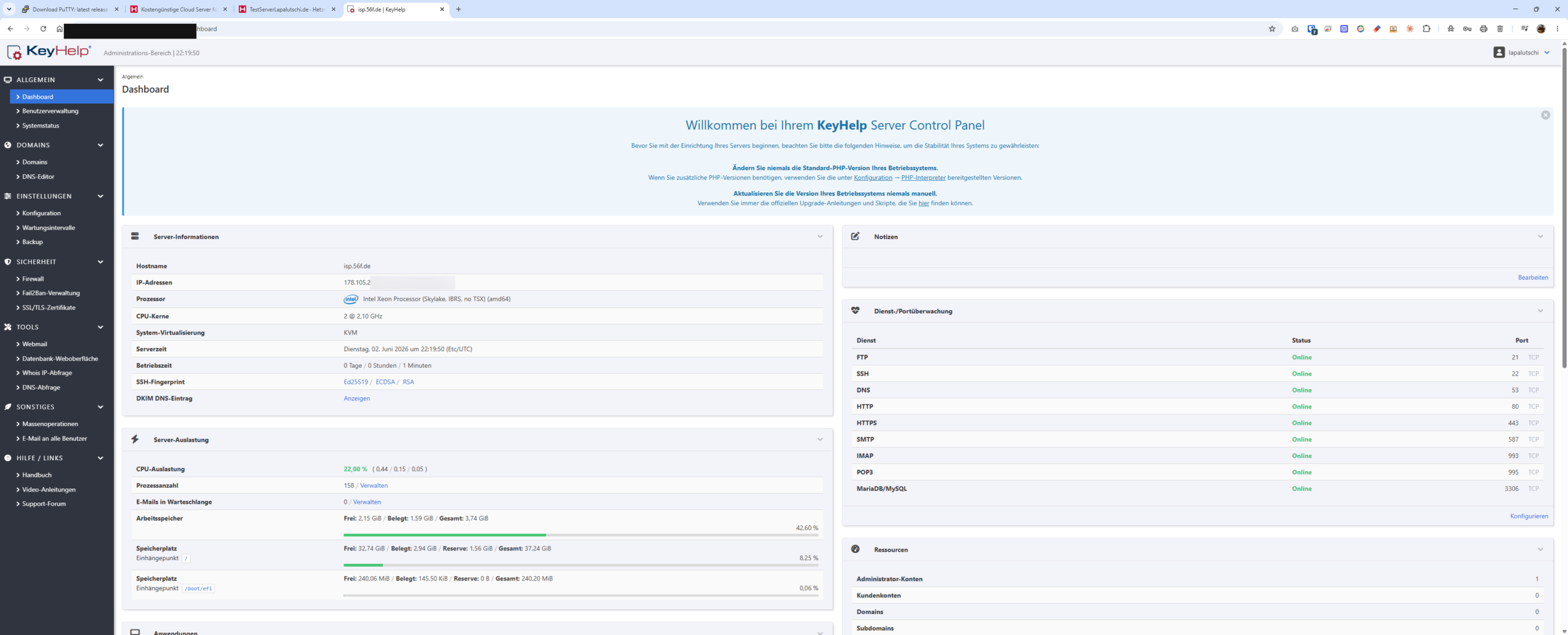Click the Dienst-/Portüberwachung heartbeat icon
The image size is (1568, 635).
point(855,311)
